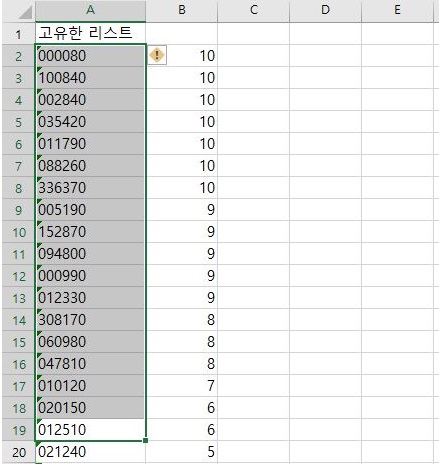
Task: Select row 20 header
Action: click(x=18, y=452)
